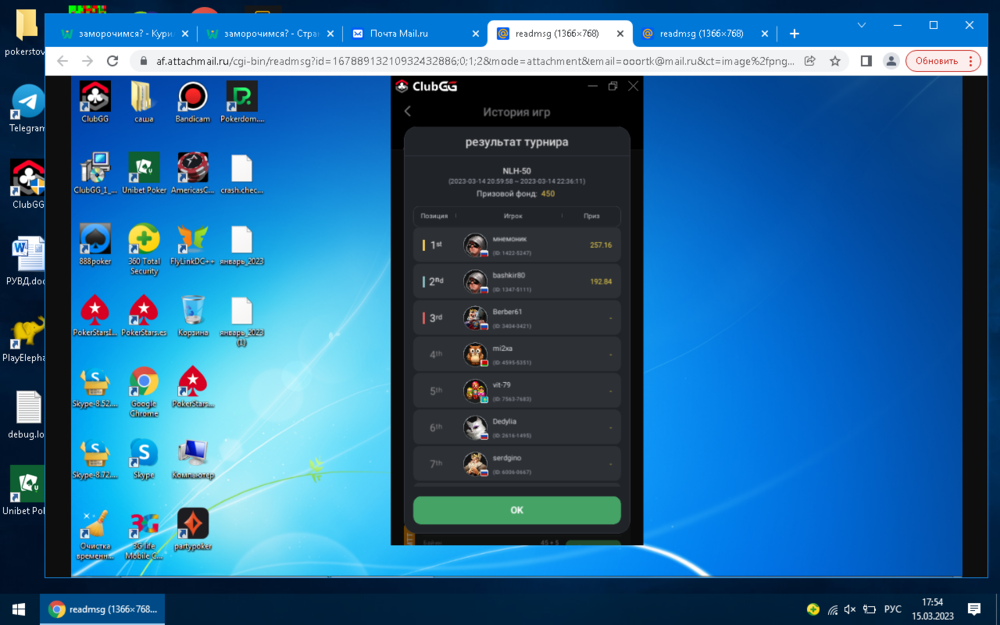Click the browser back arrow
This screenshot has width=1000, height=625.
pos(62,61)
